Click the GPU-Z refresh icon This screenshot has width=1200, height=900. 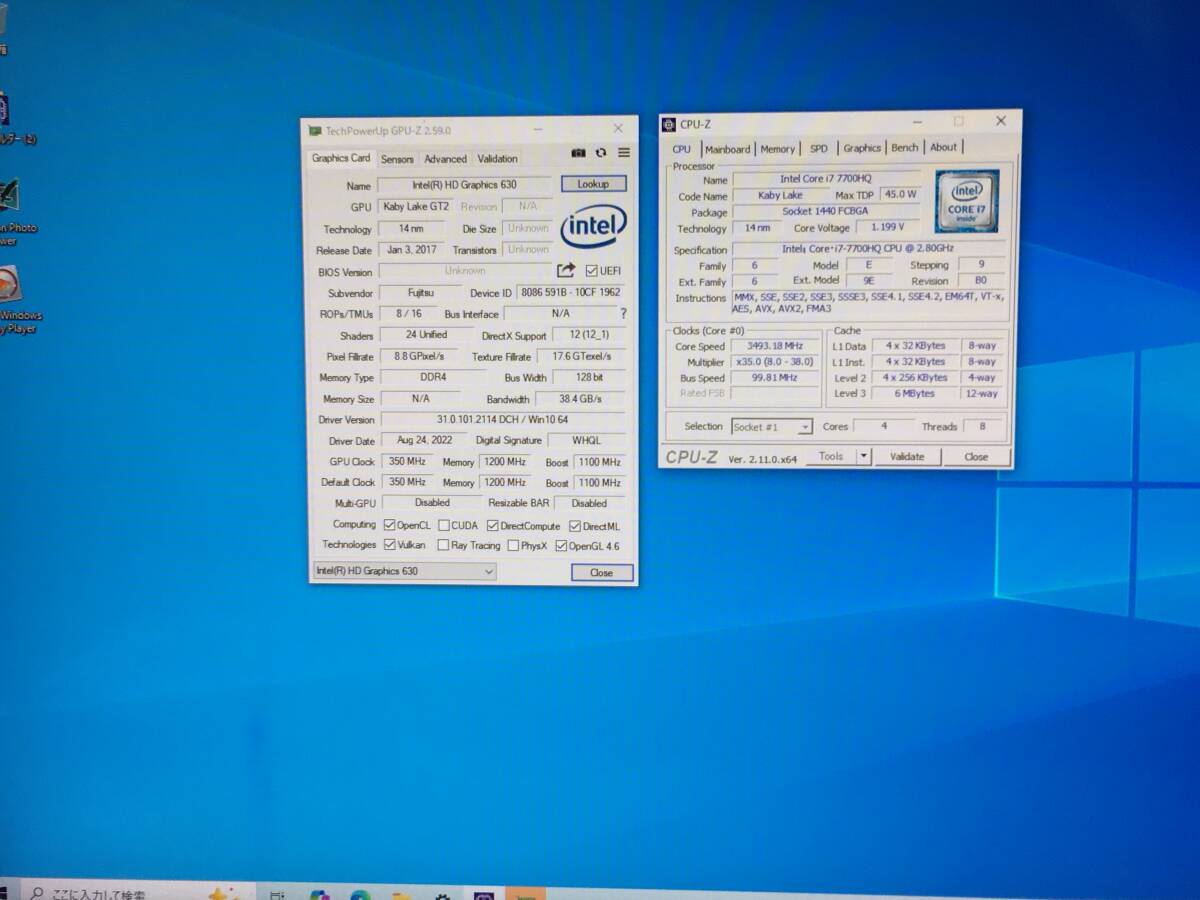(x=601, y=153)
